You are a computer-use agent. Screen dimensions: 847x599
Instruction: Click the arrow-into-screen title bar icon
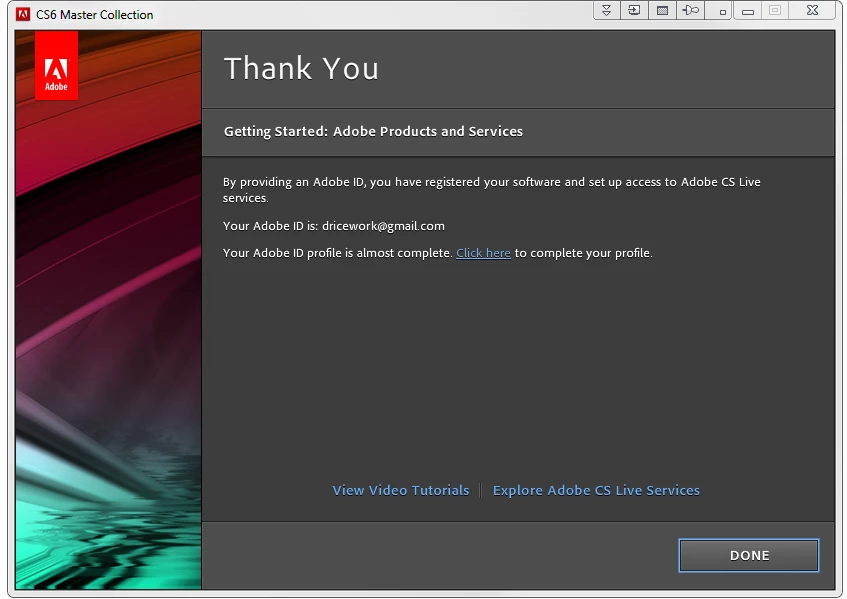[634, 10]
